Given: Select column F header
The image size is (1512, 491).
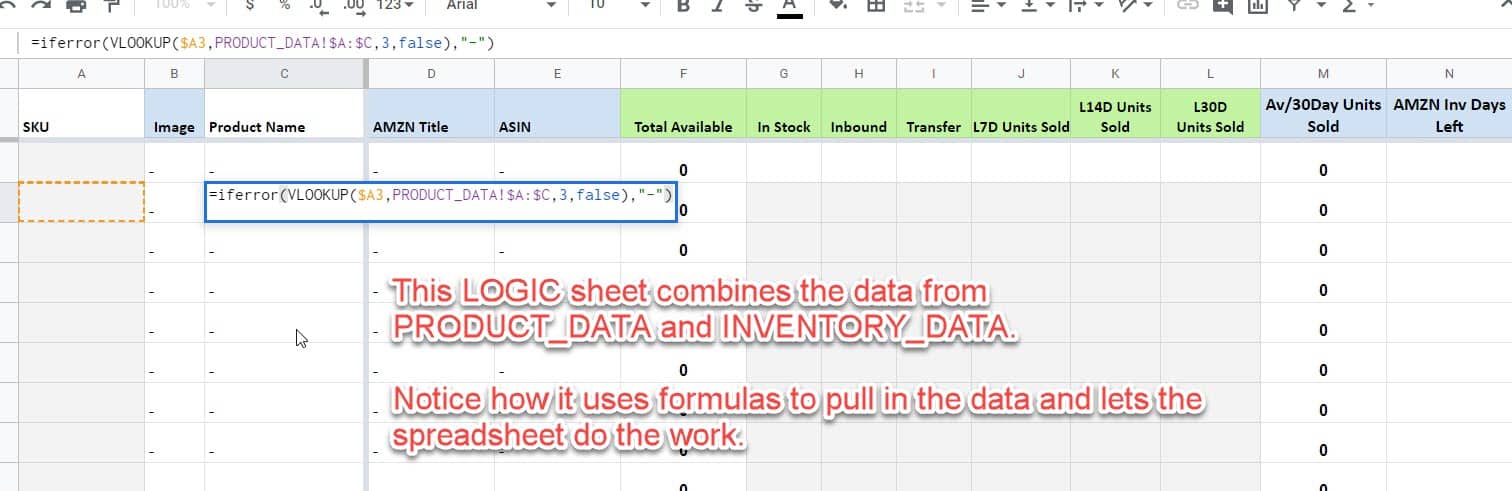Looking at the screenshot, I should coord(683,73).
